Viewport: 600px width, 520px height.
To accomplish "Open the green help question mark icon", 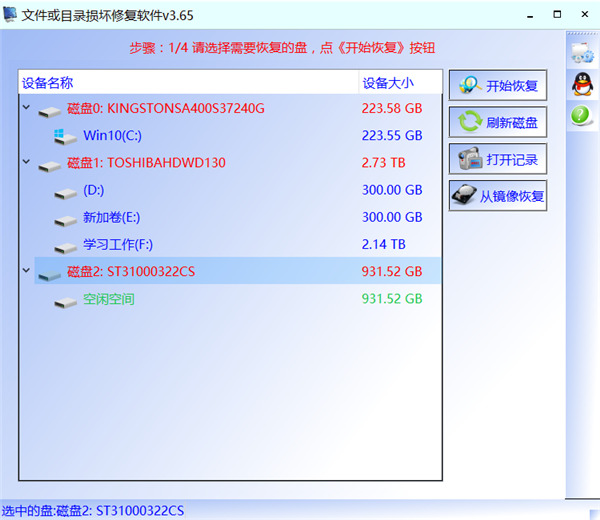I will pyautogui.click(x=582, y=116).
